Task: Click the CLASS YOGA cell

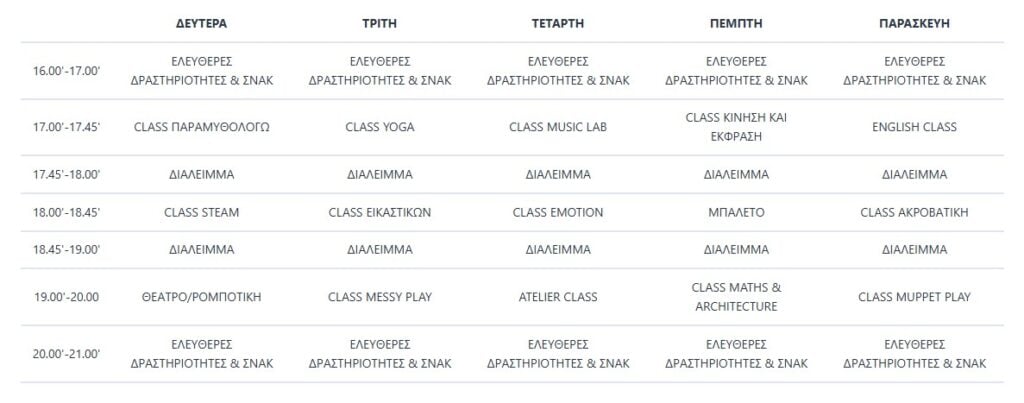Action: (x=379, y=127)
